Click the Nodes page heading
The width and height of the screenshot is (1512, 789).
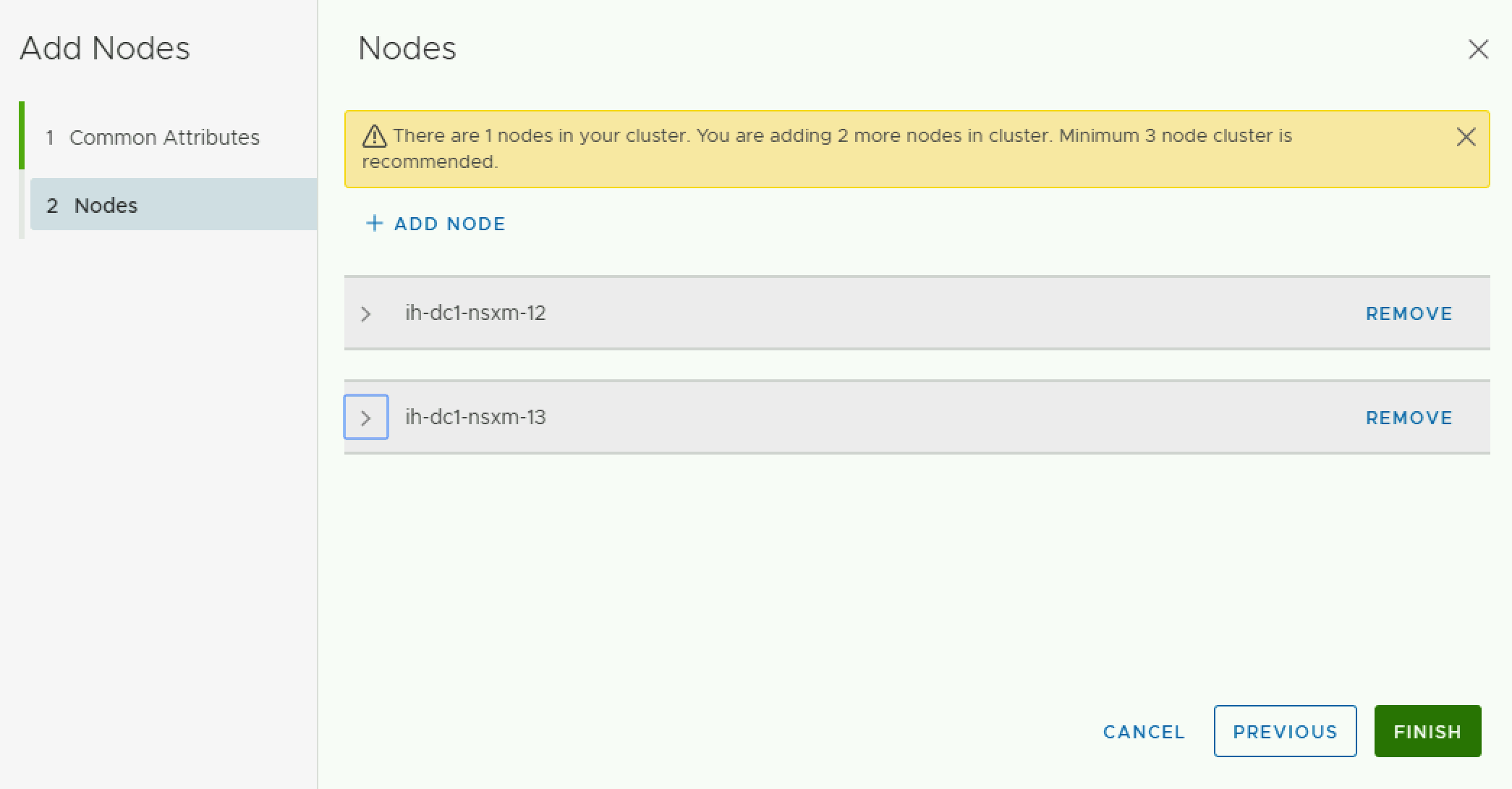pos(407,48)
